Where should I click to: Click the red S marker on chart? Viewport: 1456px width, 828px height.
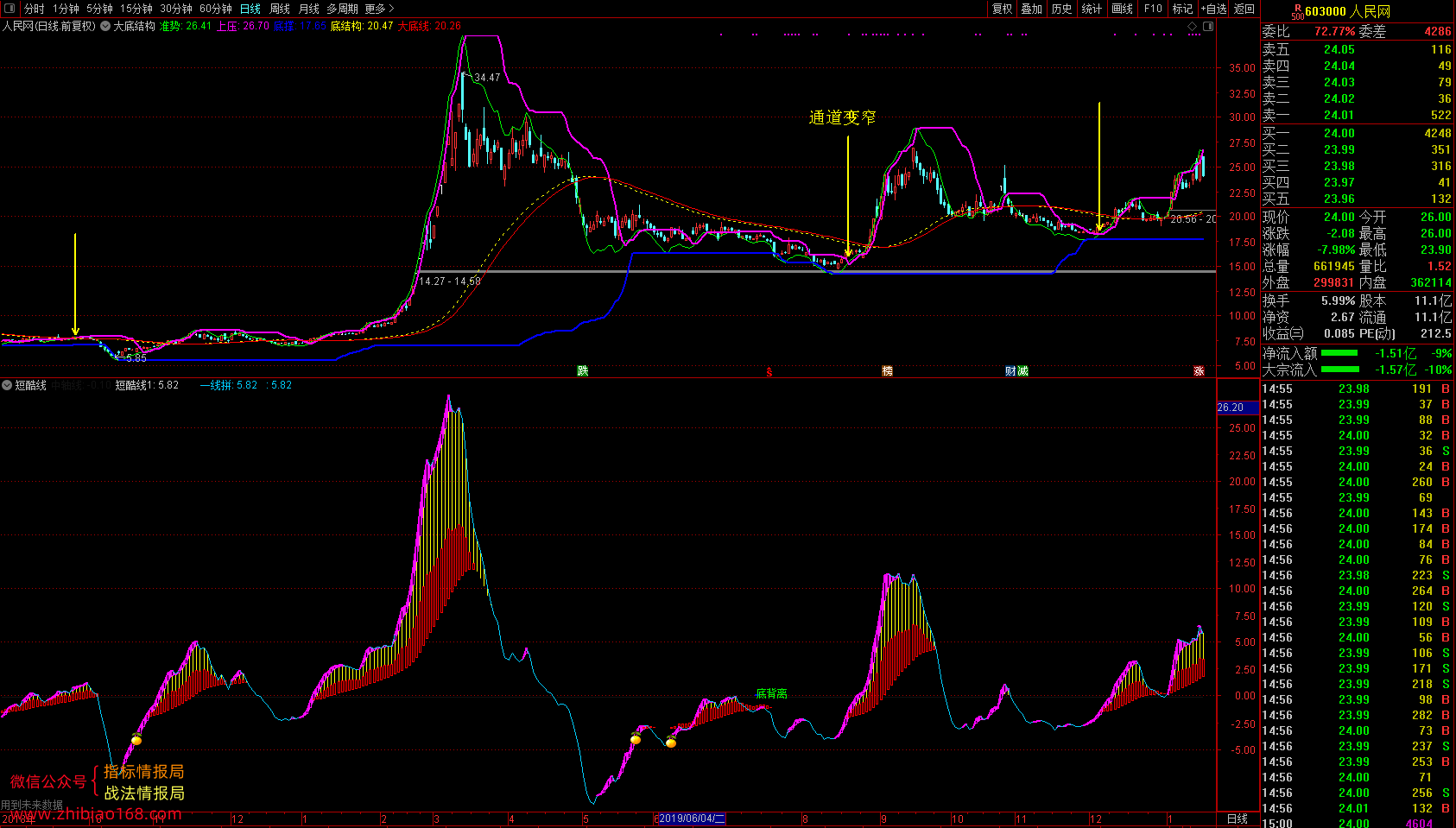tap(769, 372)
